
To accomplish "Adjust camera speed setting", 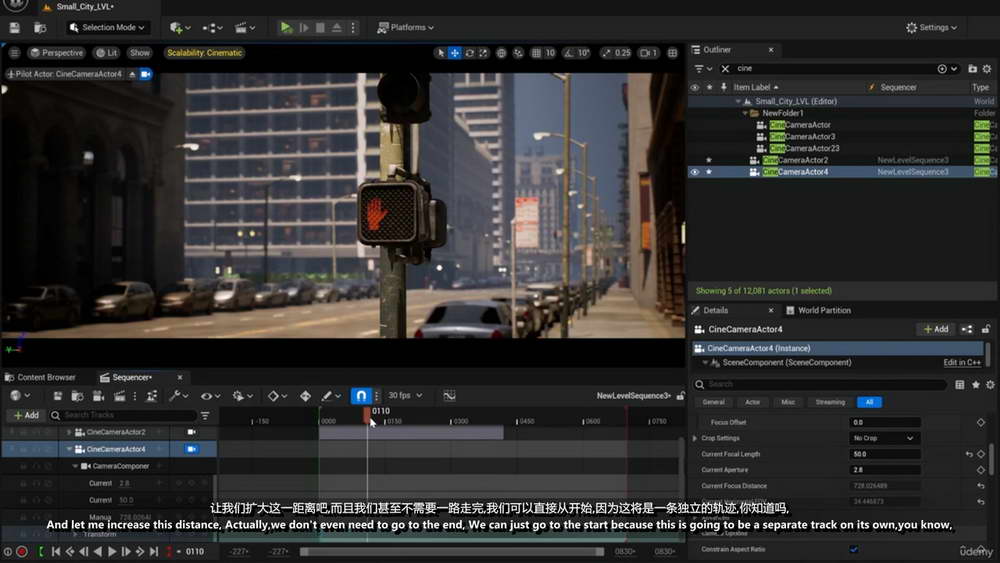I will (x=649, y=53).
